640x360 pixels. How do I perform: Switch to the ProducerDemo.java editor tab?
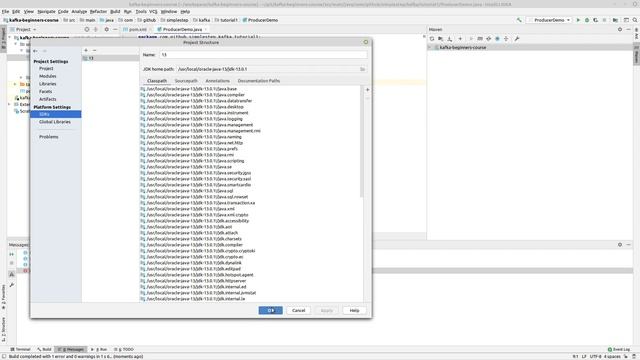[181, 29]
